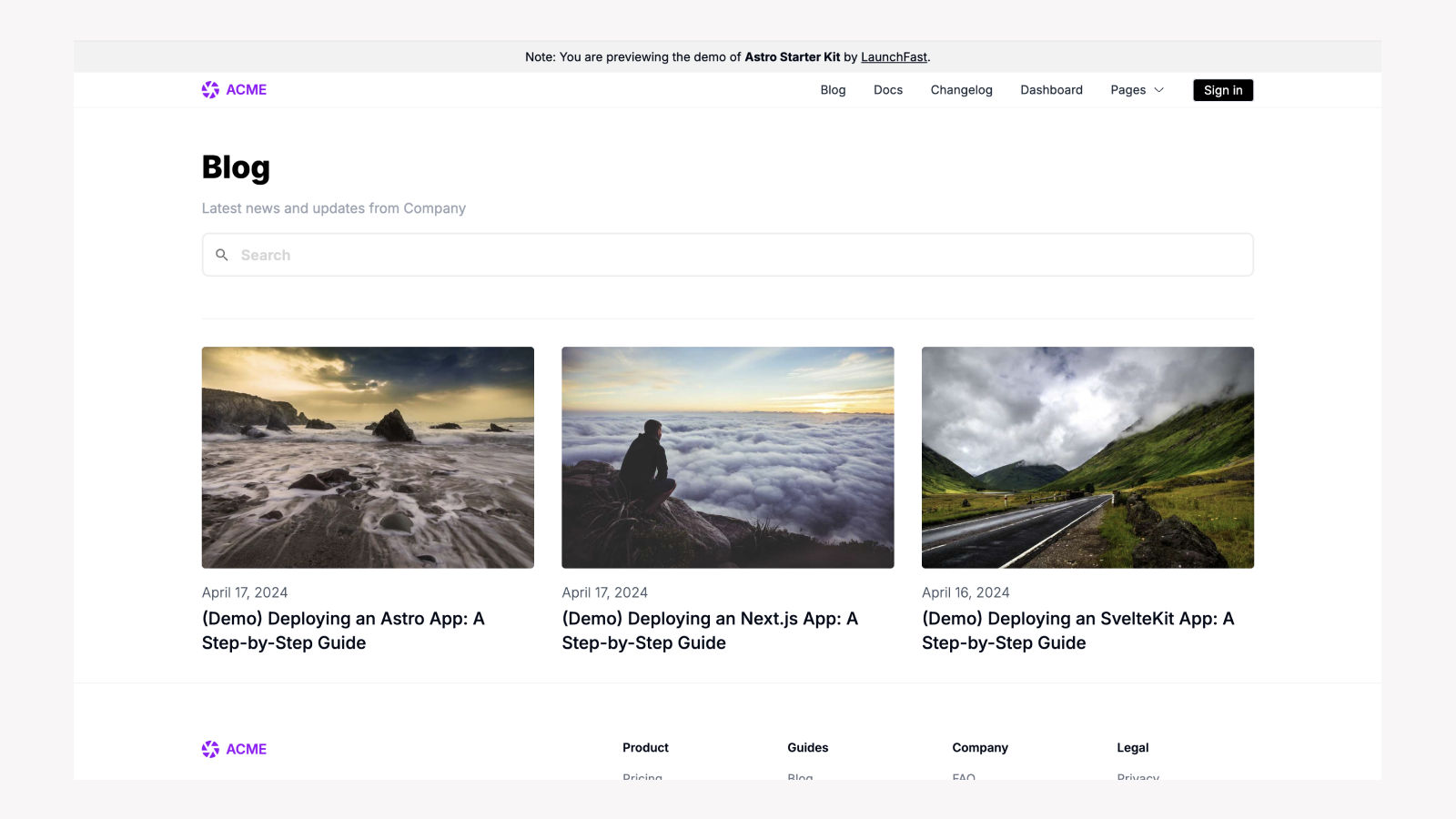Viewport: 1456px width, 819px height.
Task: Open the mountain road thumbnail
Action: 1087,458
